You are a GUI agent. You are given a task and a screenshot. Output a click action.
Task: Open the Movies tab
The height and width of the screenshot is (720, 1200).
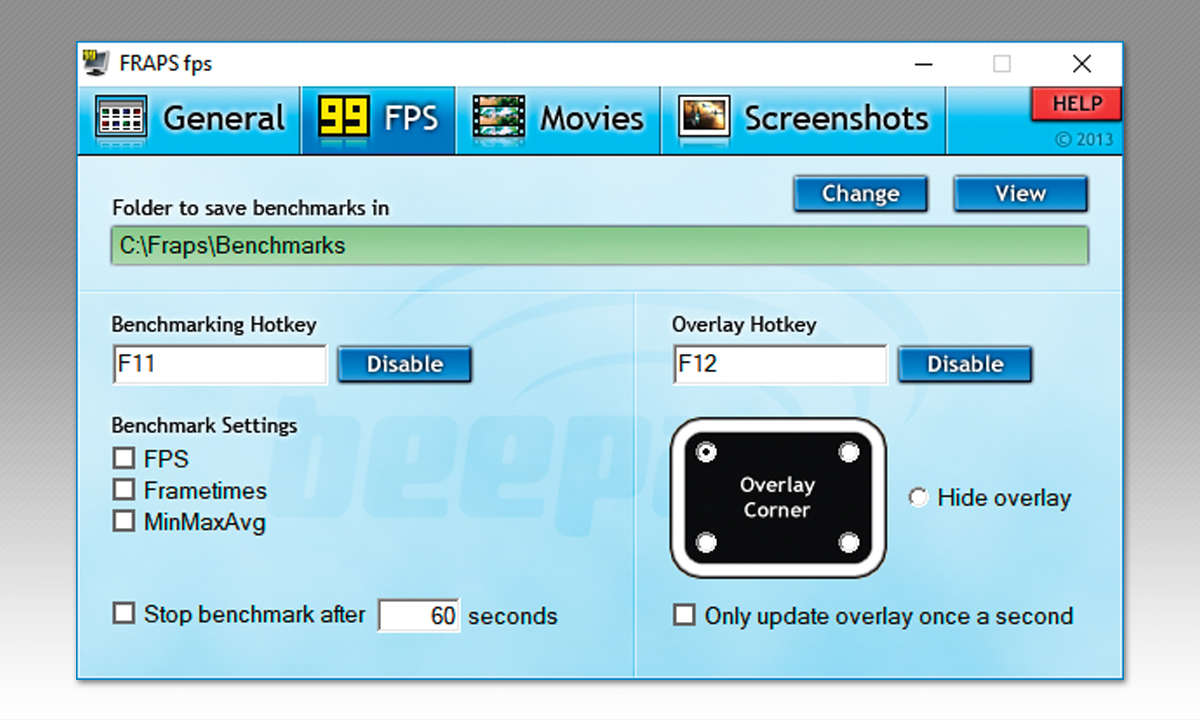(x=558, y=119)
